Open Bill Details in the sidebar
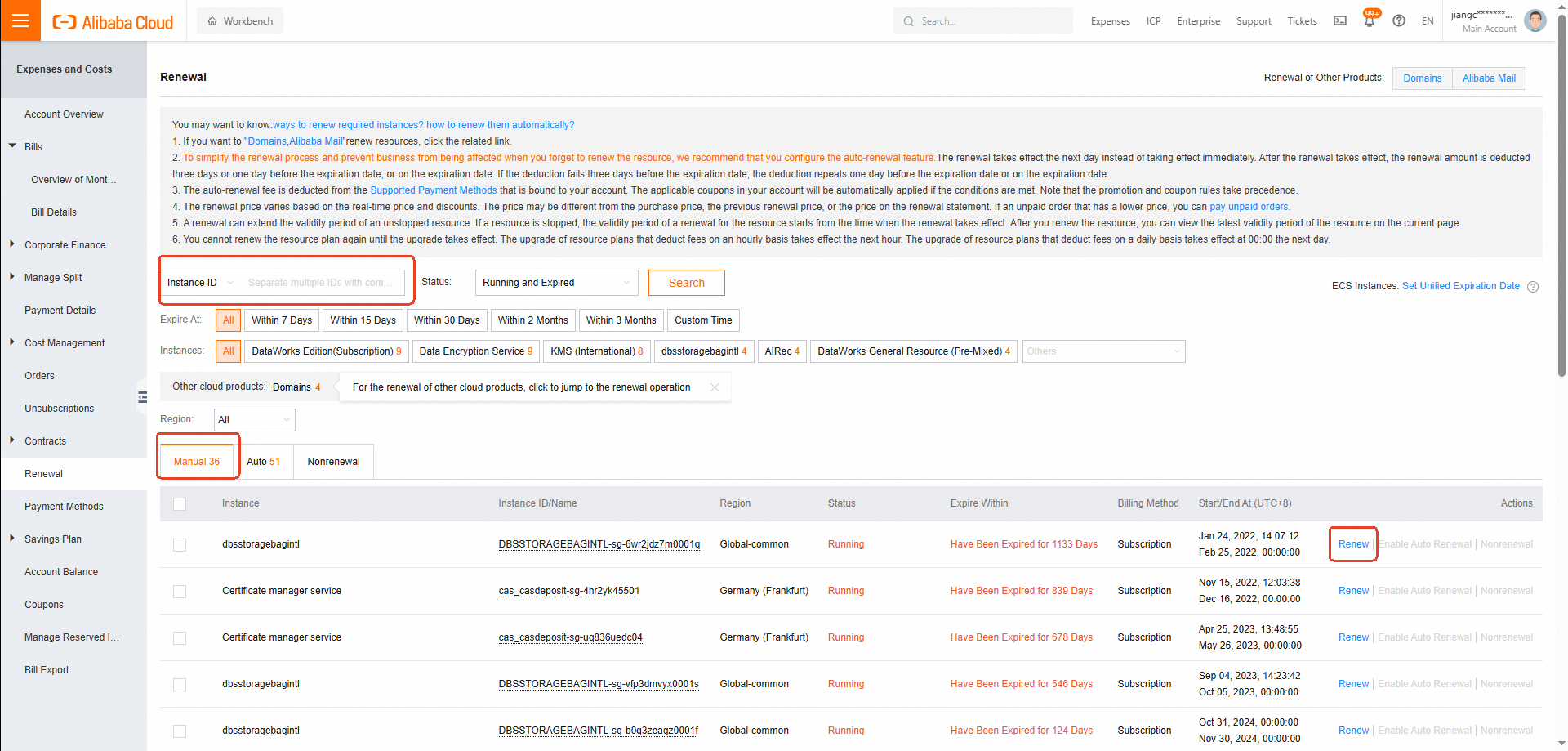1568x751 pixels. [54, 212]
